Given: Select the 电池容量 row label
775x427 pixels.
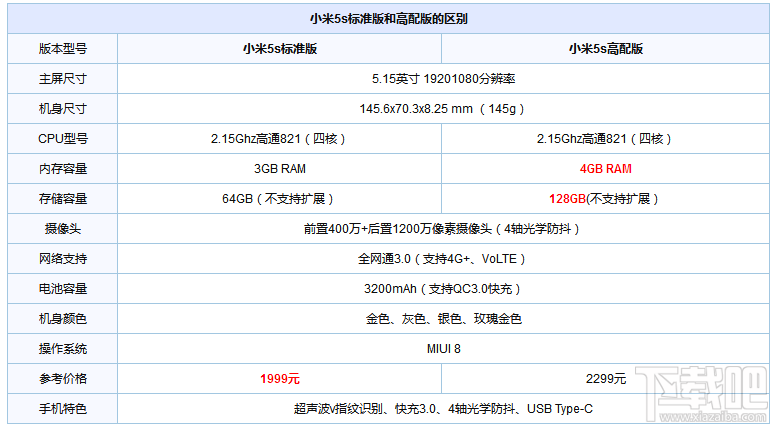Looking at the screenshot, I should (63, 289).
